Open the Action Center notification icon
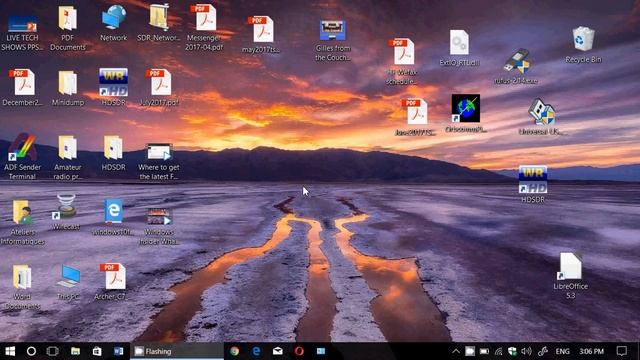This screenshot has width=640, height=360. pos(621,351)
